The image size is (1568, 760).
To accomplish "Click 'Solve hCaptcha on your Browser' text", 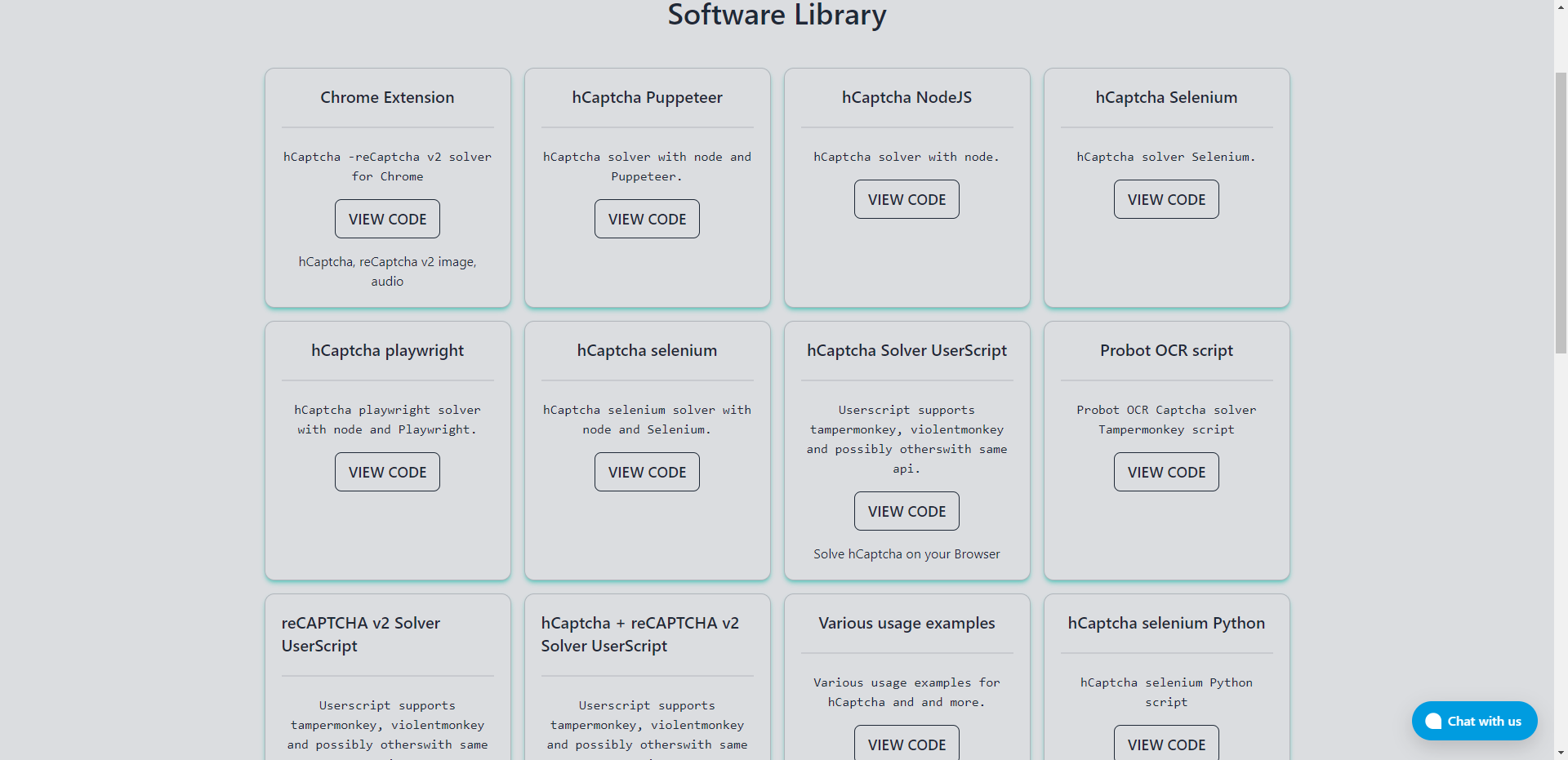I will [x=906, y=553].
